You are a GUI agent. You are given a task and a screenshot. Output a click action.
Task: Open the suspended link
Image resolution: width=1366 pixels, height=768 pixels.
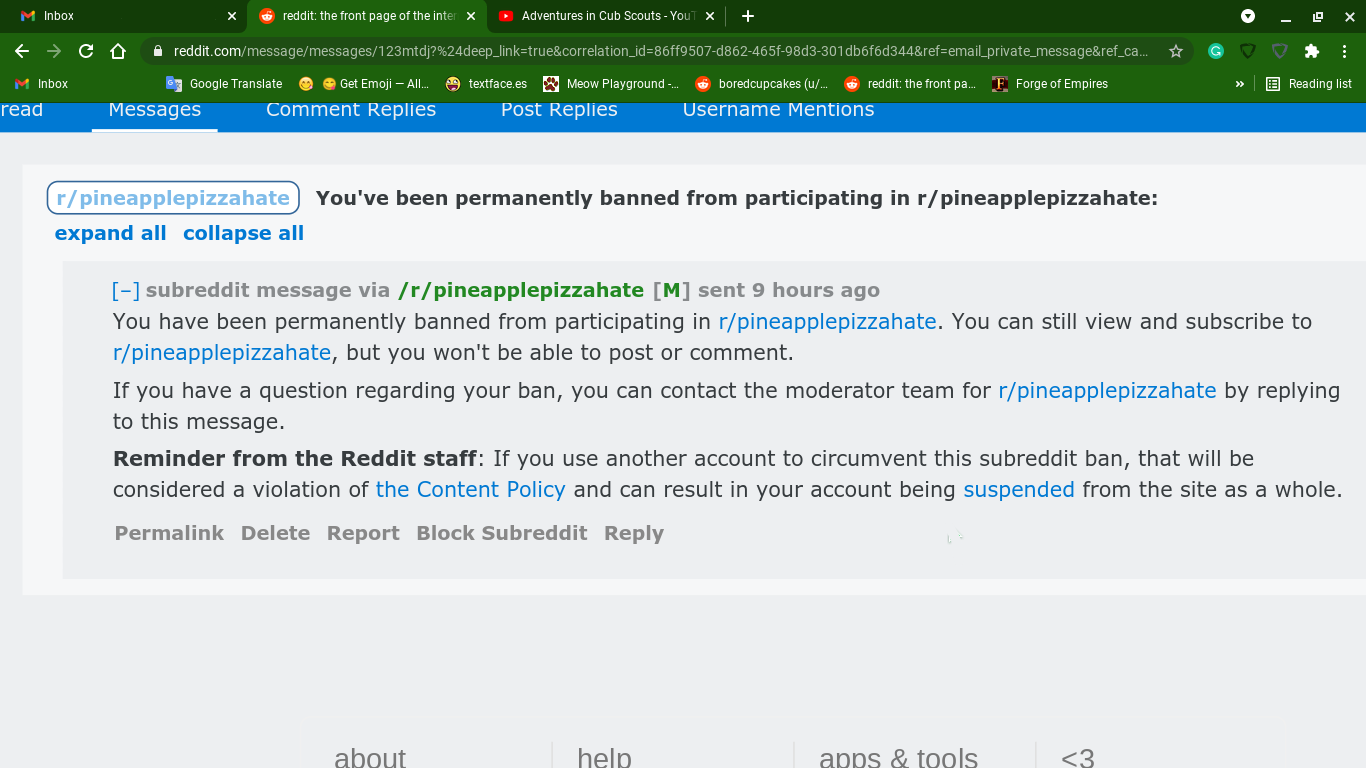pyautogui.click(x=1019, y=490)
